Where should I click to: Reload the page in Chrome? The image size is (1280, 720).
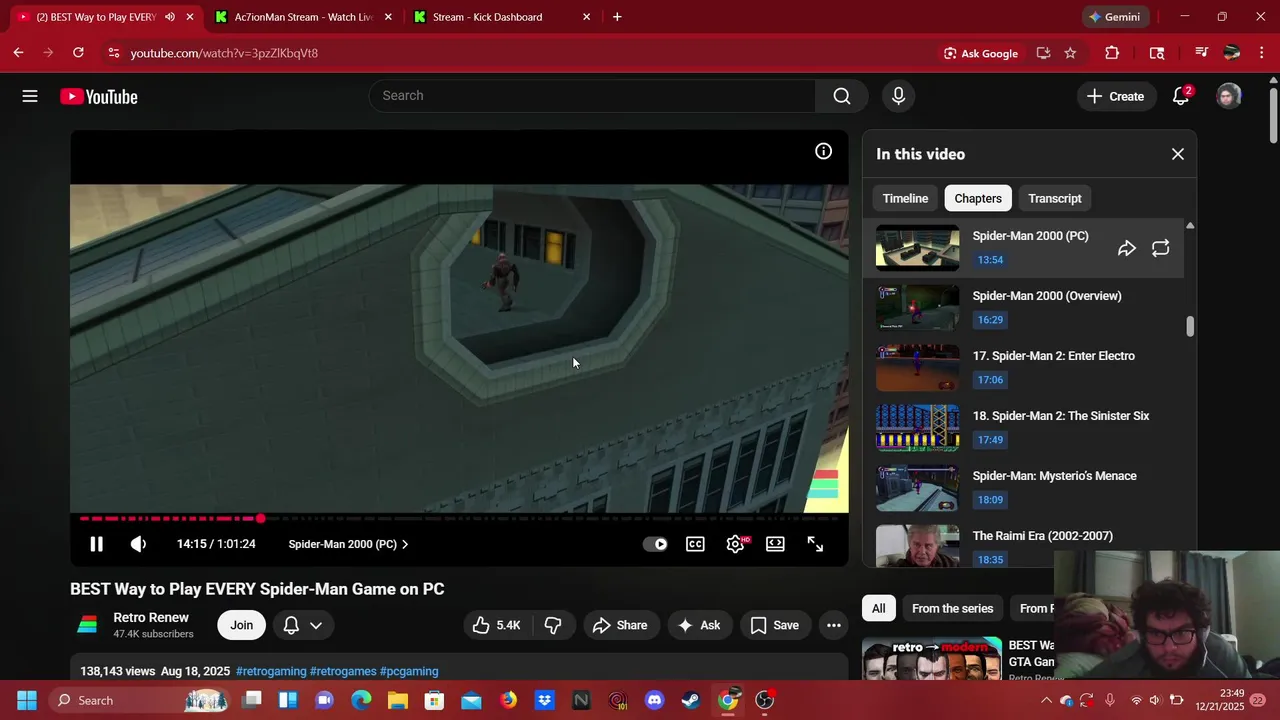(78, 53)
